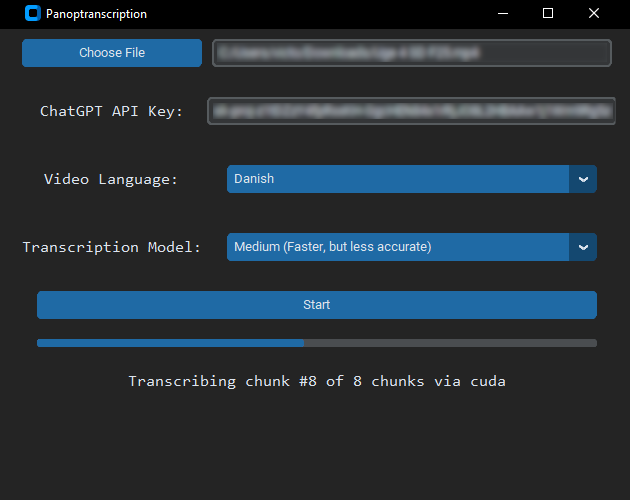Click the unfilled part of progress bar
The image size is (630, 500).
450,343
